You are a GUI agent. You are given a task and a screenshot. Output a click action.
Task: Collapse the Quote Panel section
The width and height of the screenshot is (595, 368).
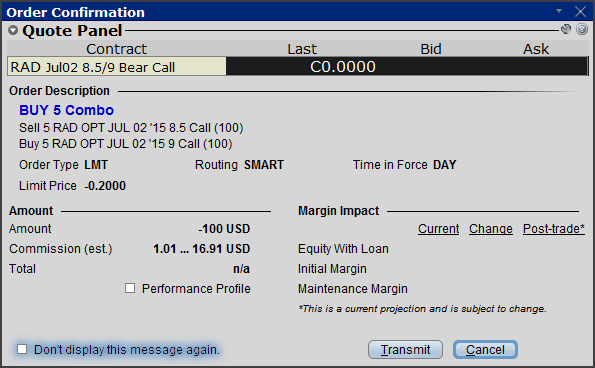click(13, 30)
